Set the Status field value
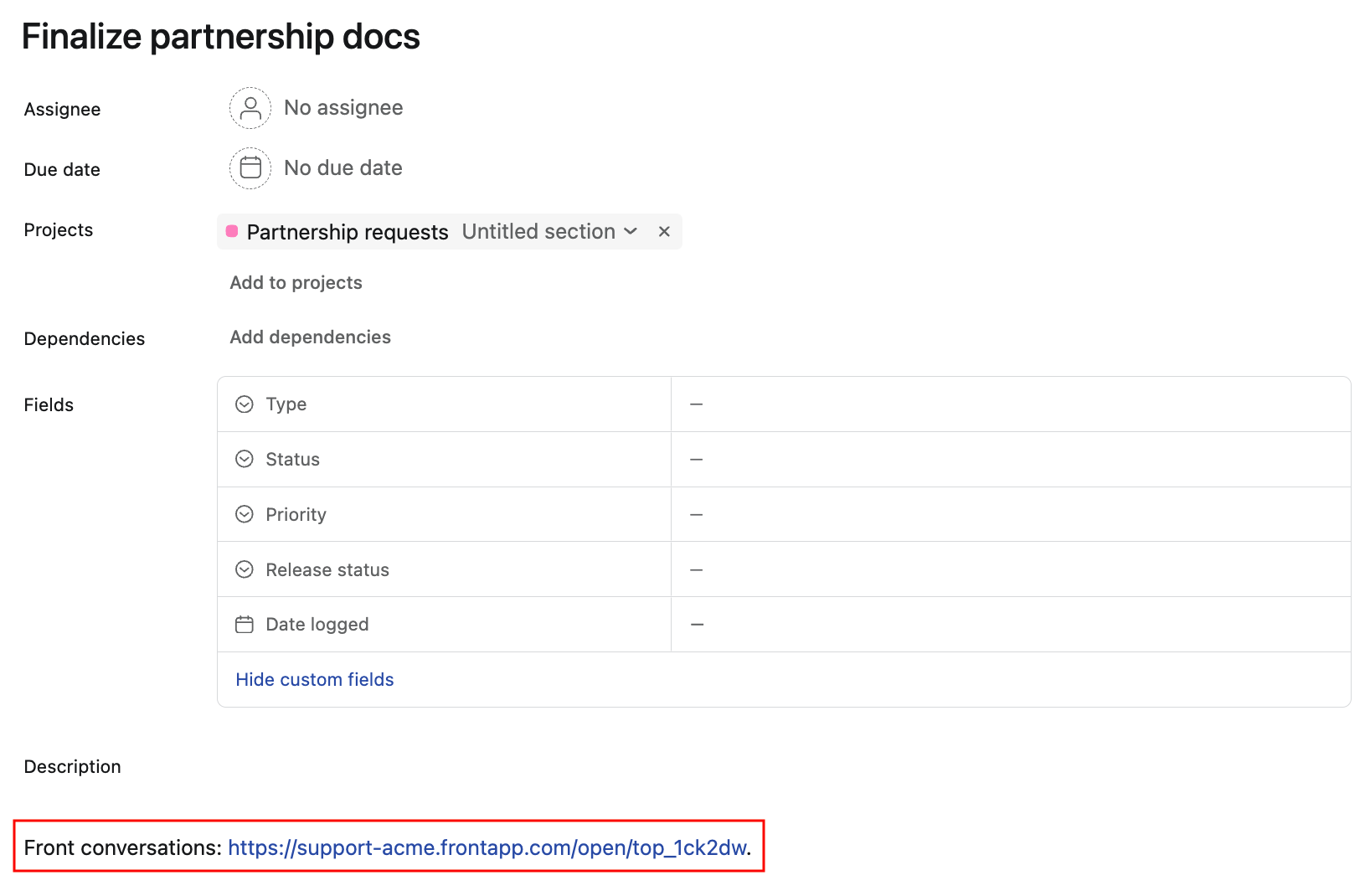The image size is (1370, 896). [1010, 459]
